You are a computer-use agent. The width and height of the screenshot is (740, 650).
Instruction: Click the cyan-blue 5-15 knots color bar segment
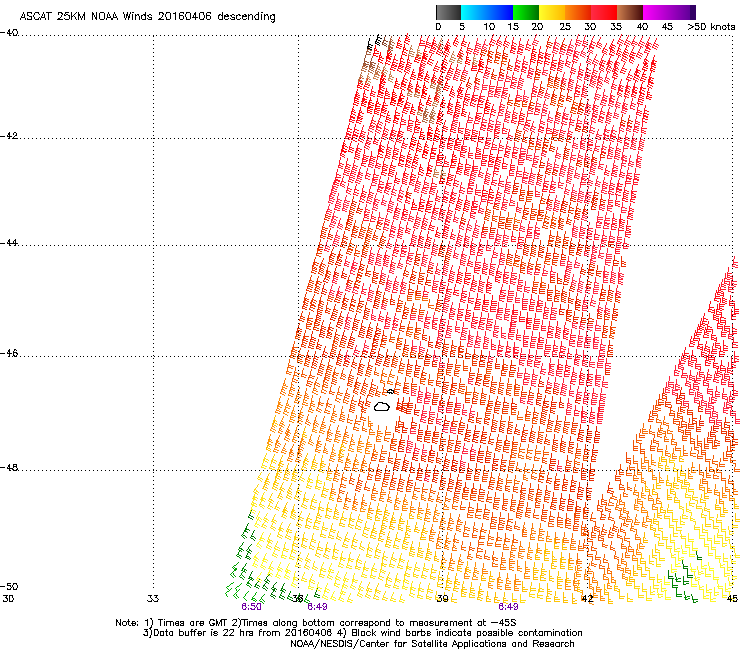(487, 12)
